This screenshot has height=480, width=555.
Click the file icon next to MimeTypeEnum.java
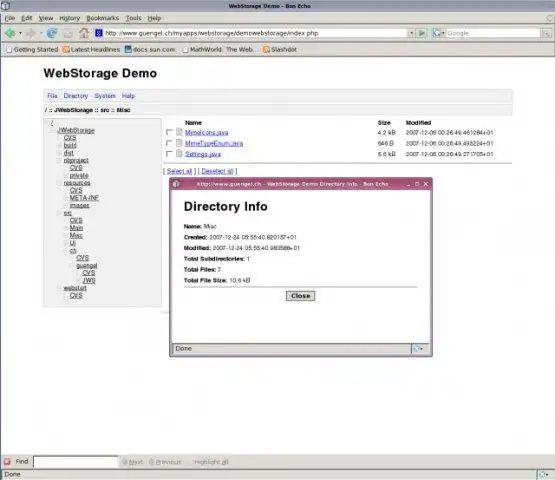tap(179, 143)
